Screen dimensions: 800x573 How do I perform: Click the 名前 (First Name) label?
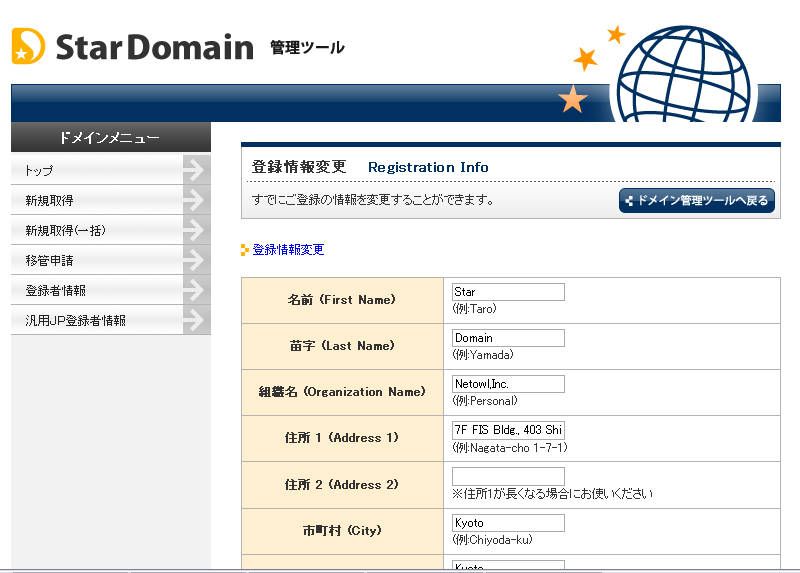[341, 300]
